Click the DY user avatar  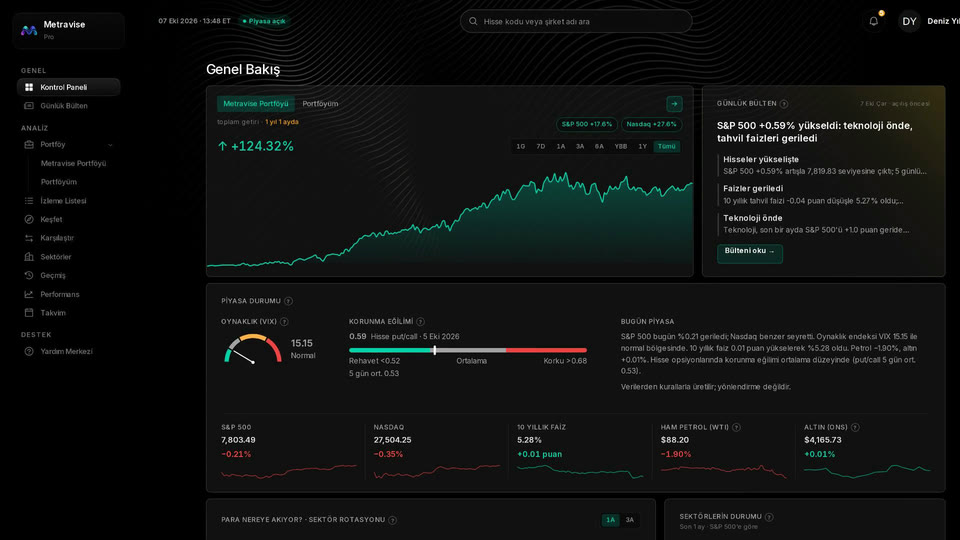coord(909,21)
